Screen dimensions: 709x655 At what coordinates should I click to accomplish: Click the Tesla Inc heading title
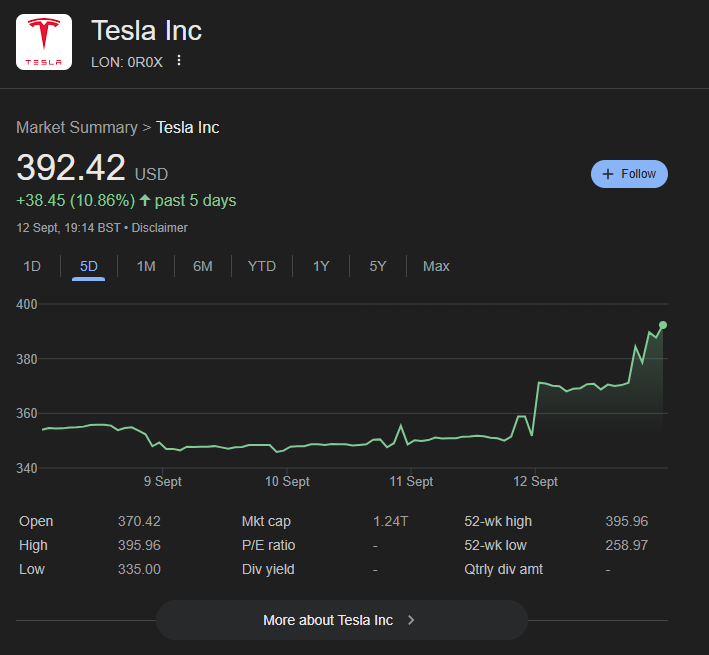point(147,31)
